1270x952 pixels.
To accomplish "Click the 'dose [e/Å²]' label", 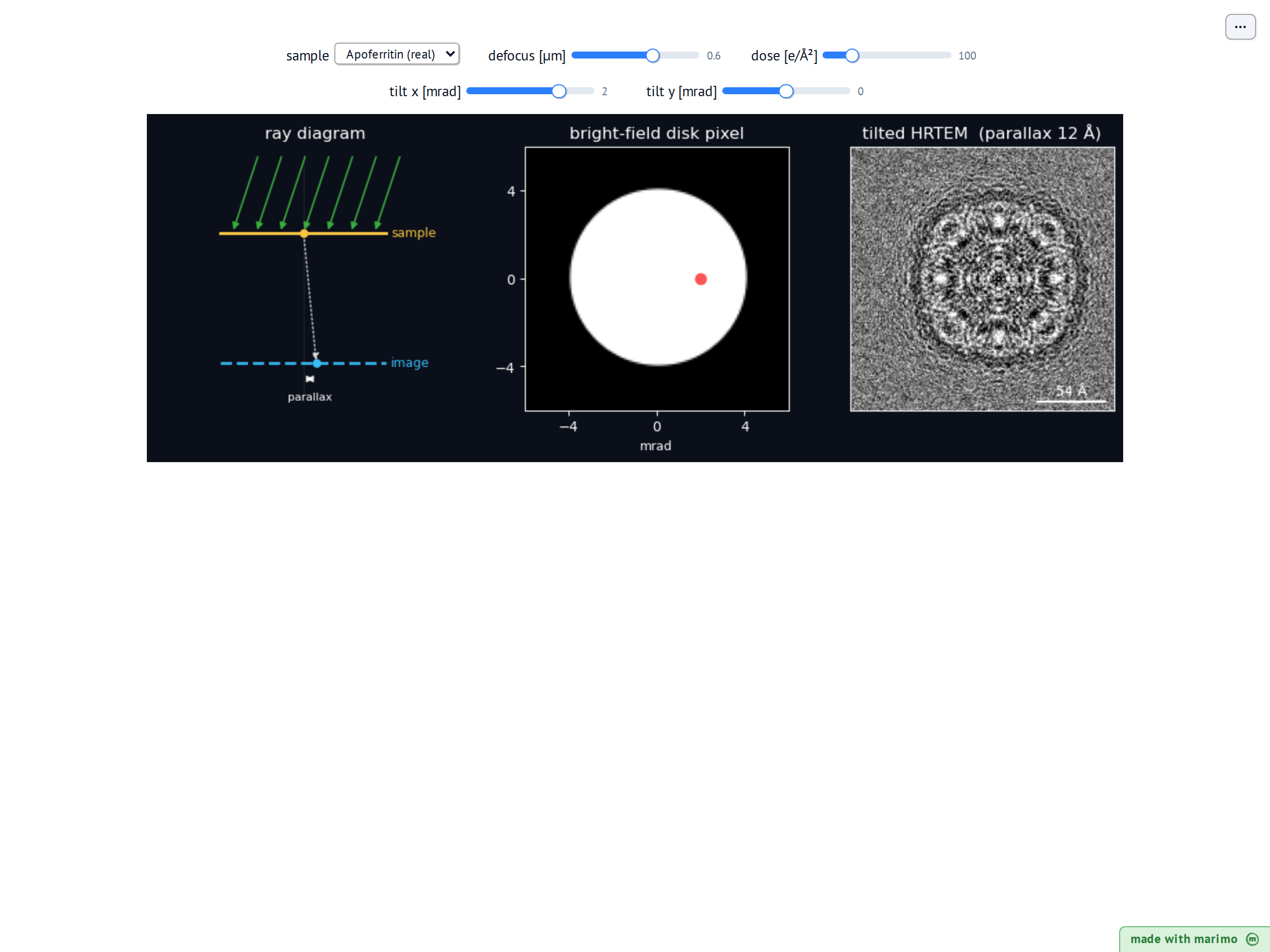I will pyautogui.click(x=784, y=56).
